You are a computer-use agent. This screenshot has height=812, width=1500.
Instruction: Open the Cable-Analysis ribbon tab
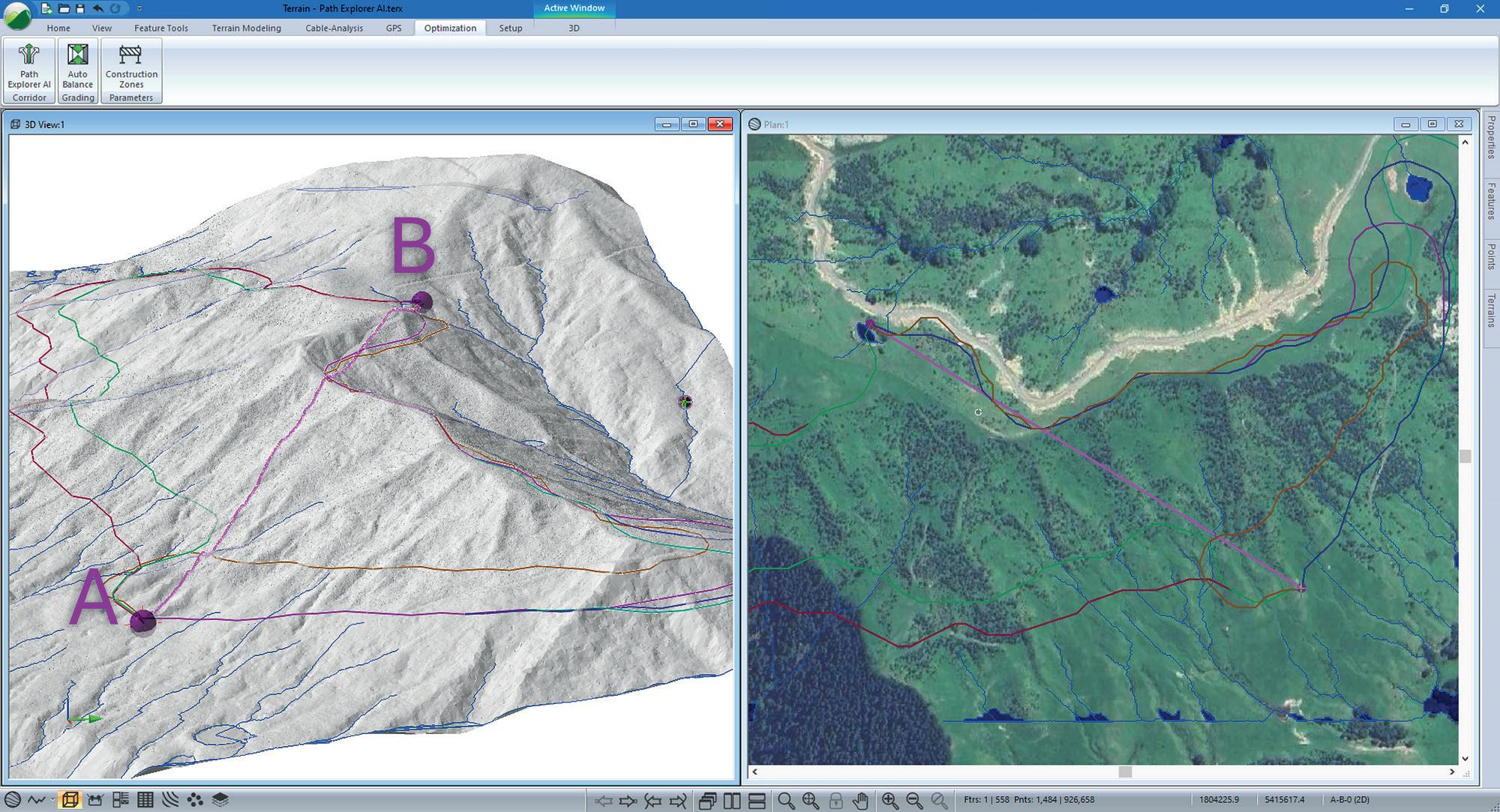click(334, 28)
